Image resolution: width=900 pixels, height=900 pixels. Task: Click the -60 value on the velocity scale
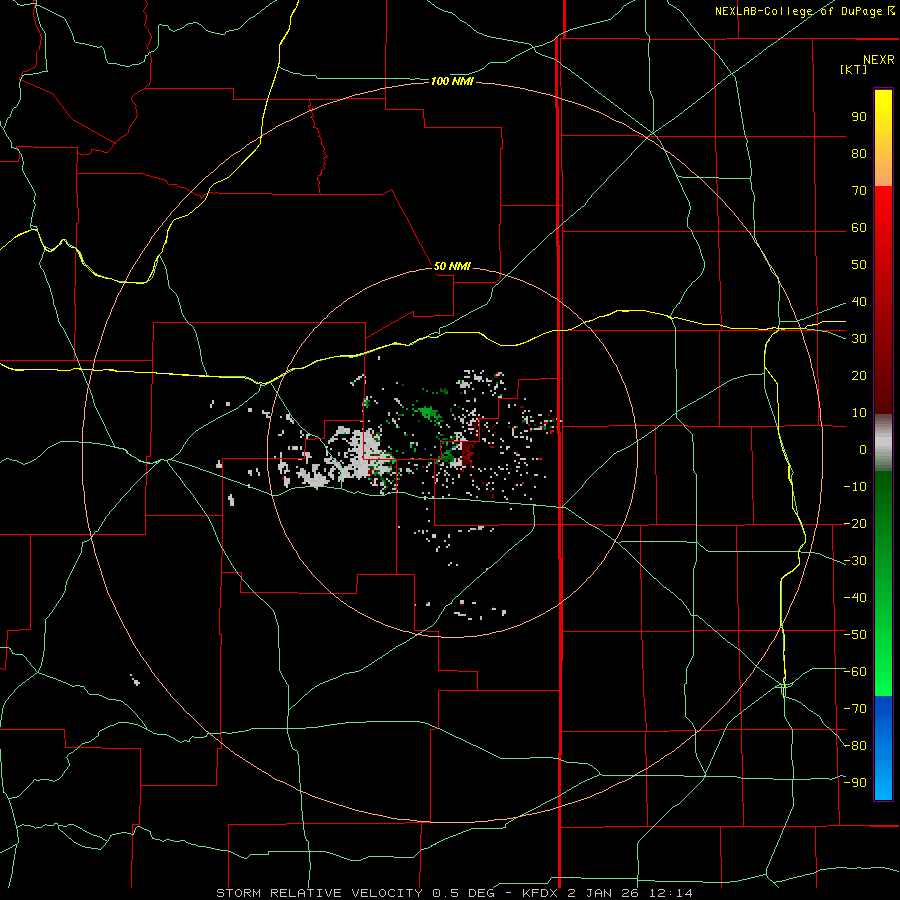855,672
